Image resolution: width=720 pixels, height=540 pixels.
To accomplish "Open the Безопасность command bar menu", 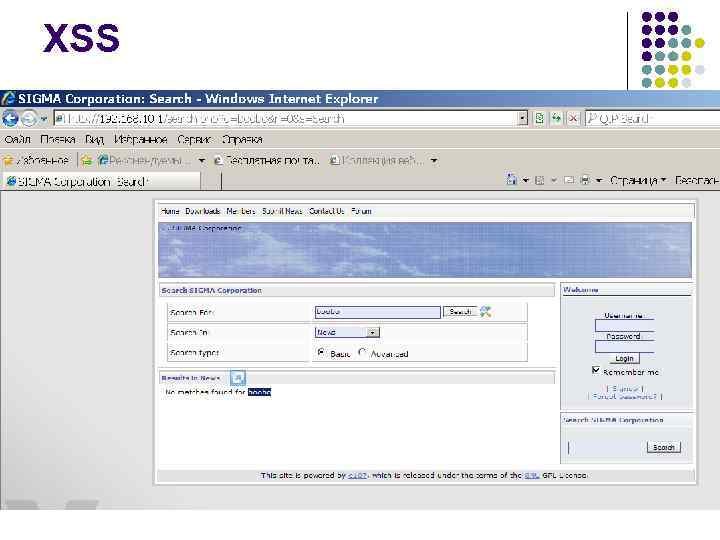I will pos(697,180).
